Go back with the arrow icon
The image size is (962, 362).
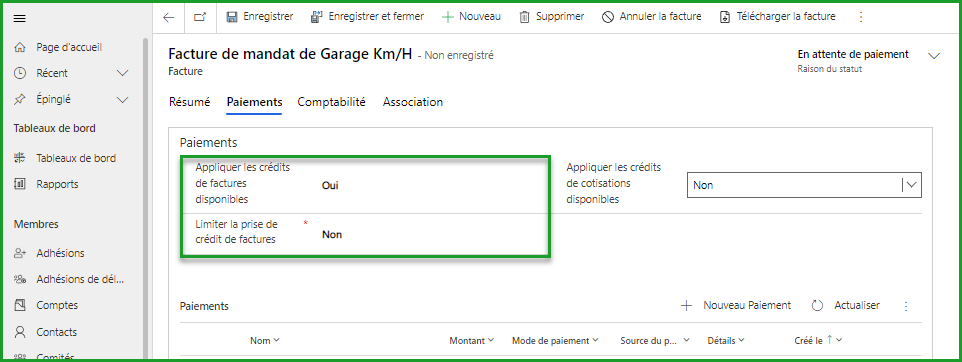pyautogui.click(x=169, y=17)
